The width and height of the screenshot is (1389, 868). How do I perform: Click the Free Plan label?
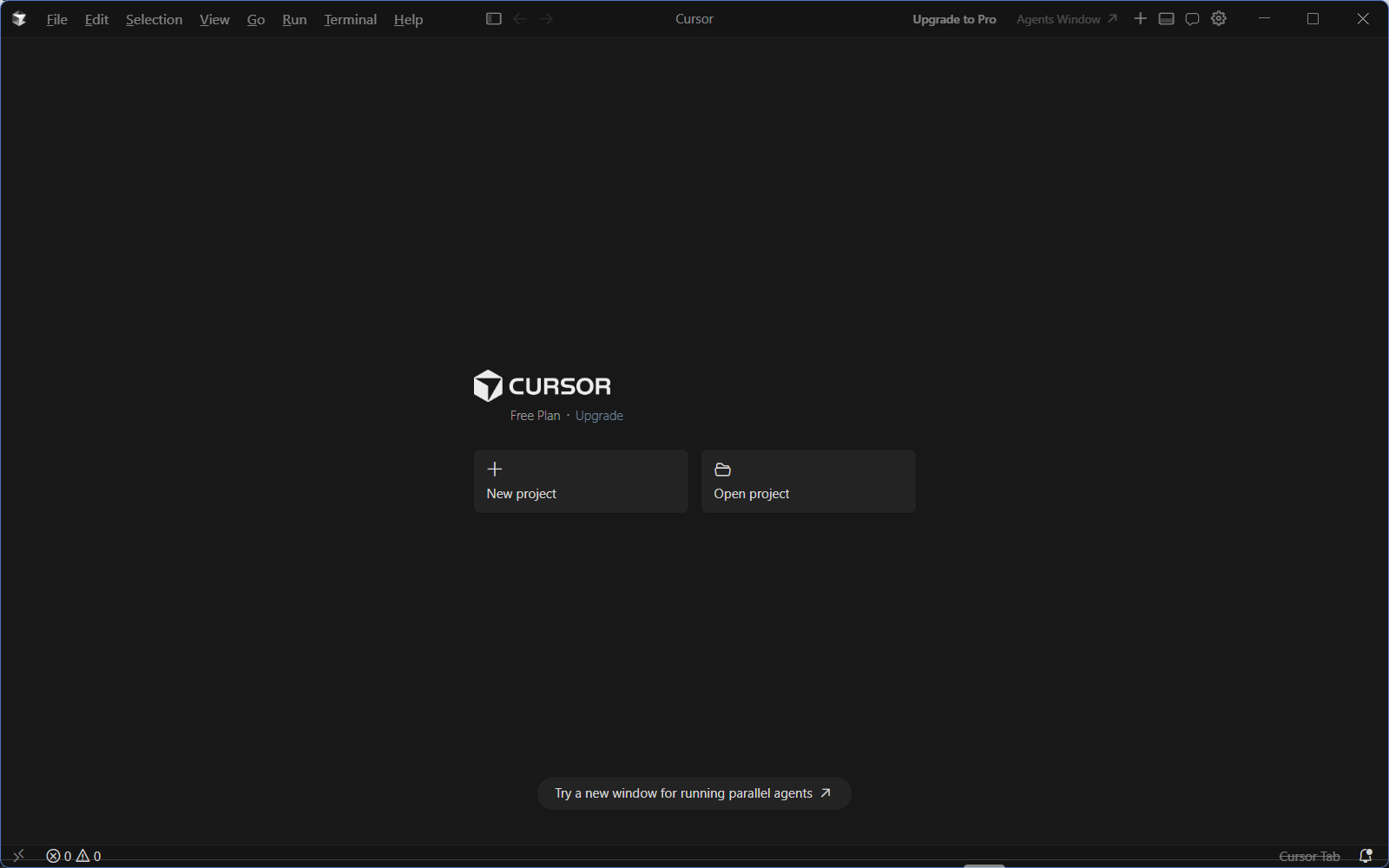[x=536, y=416]
